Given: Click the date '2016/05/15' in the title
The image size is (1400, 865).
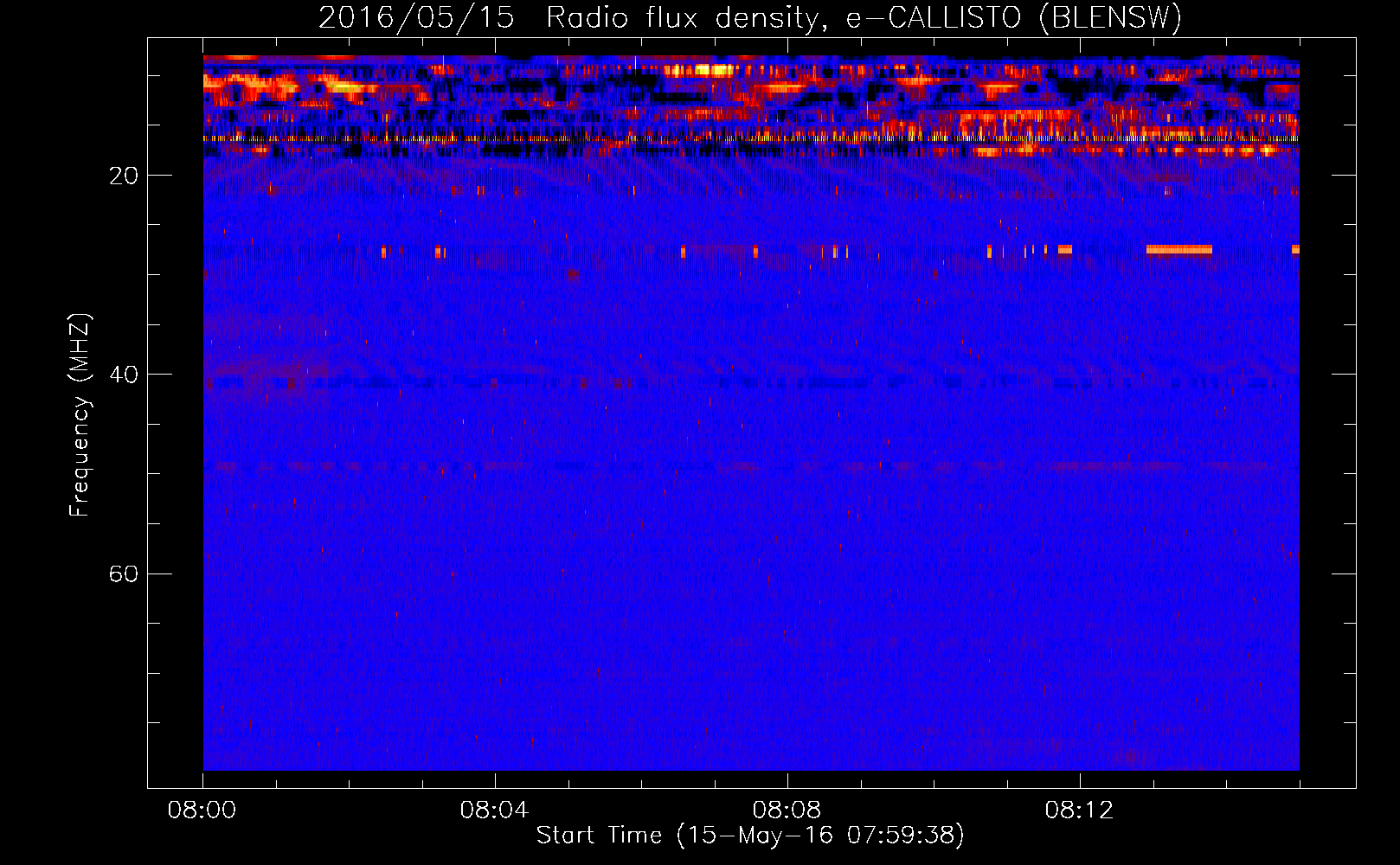Looking at the screenshot, I should [x=416, y=18].
